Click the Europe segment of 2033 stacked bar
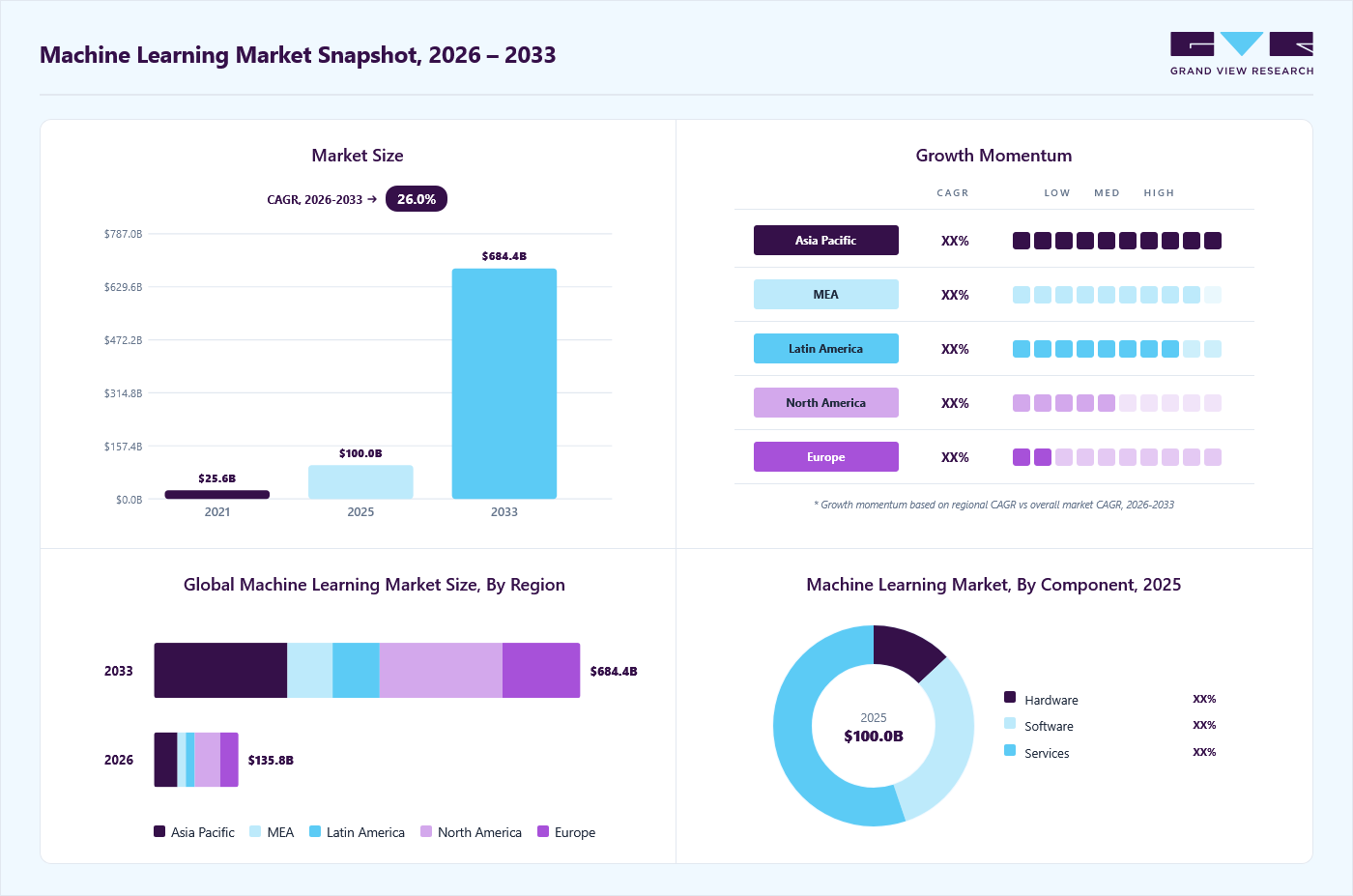Viewport: 1353px width, 896px height. [x=541, y=671]
